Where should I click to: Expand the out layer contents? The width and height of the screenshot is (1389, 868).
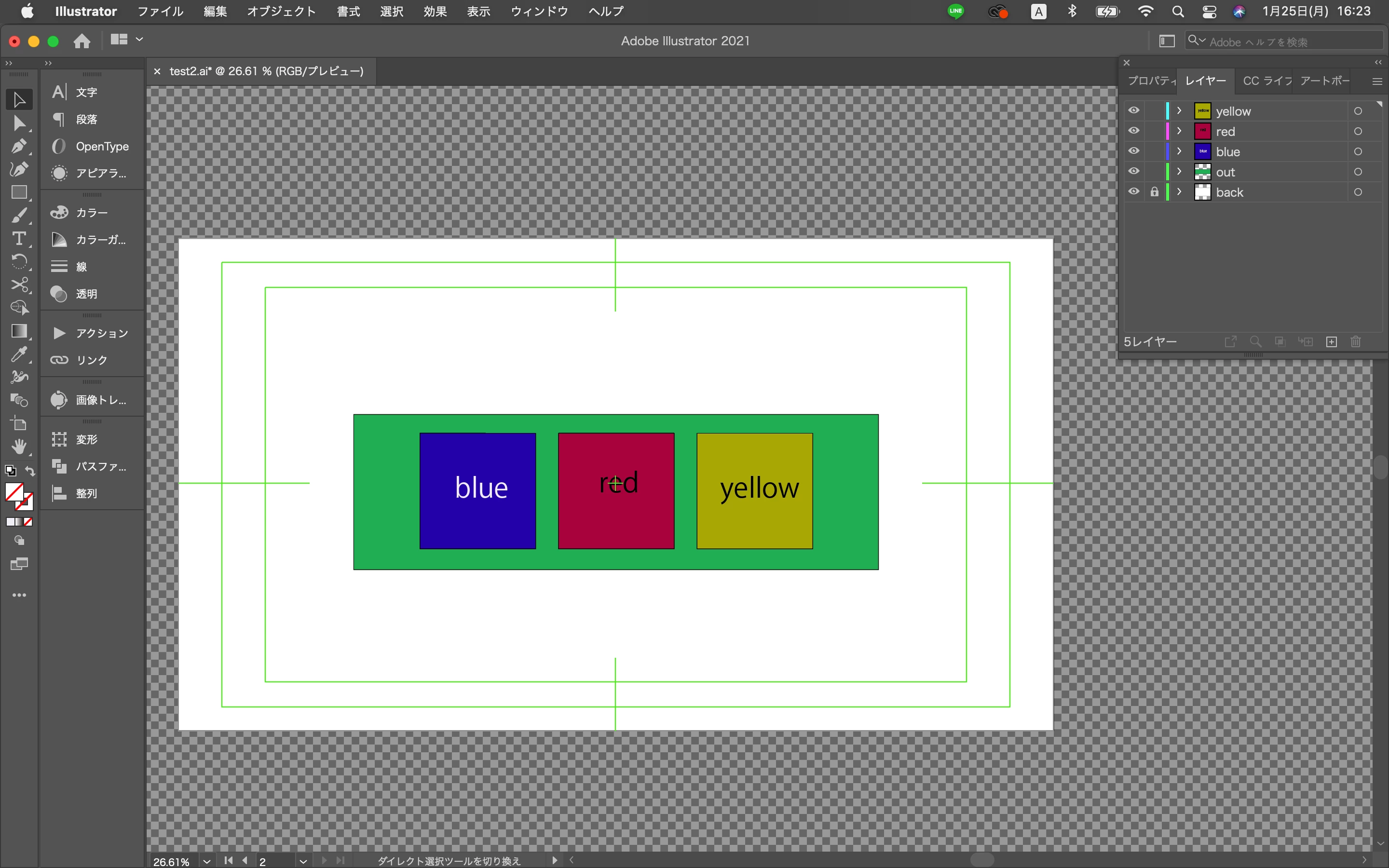pyautogui.click(x=1180, y=172)
